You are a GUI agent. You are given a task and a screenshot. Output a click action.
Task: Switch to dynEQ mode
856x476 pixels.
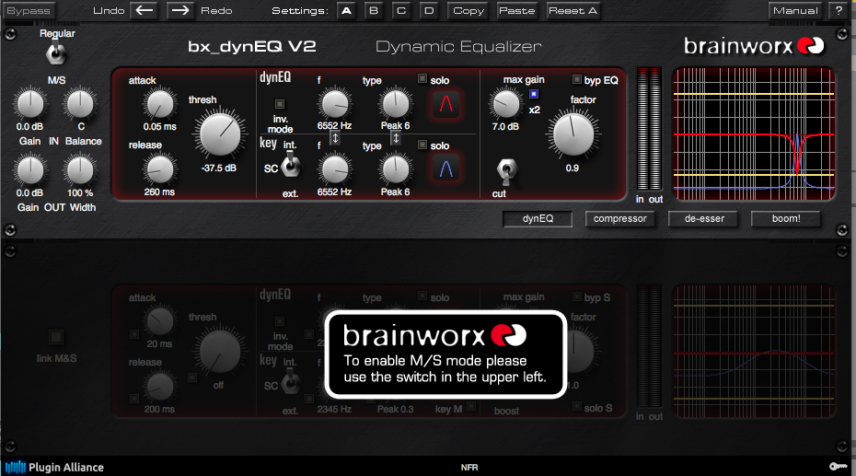click(x=538, y=218)
